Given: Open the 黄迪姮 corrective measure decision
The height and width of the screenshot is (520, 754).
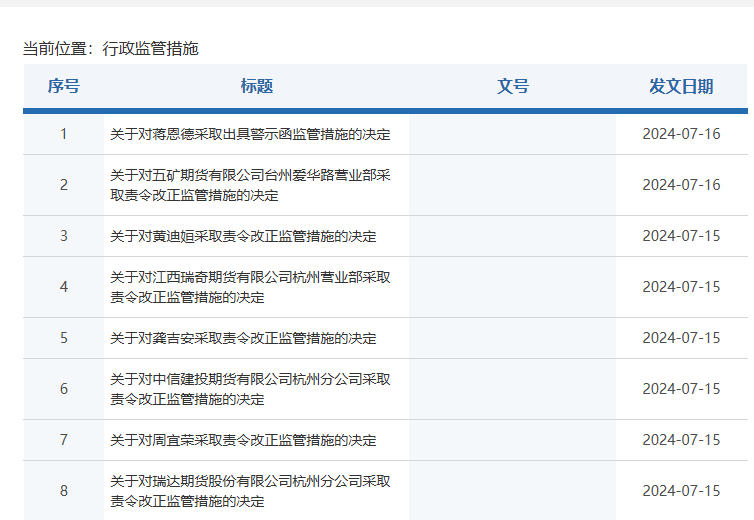Looking at the screenshot, I should [243, 236].
